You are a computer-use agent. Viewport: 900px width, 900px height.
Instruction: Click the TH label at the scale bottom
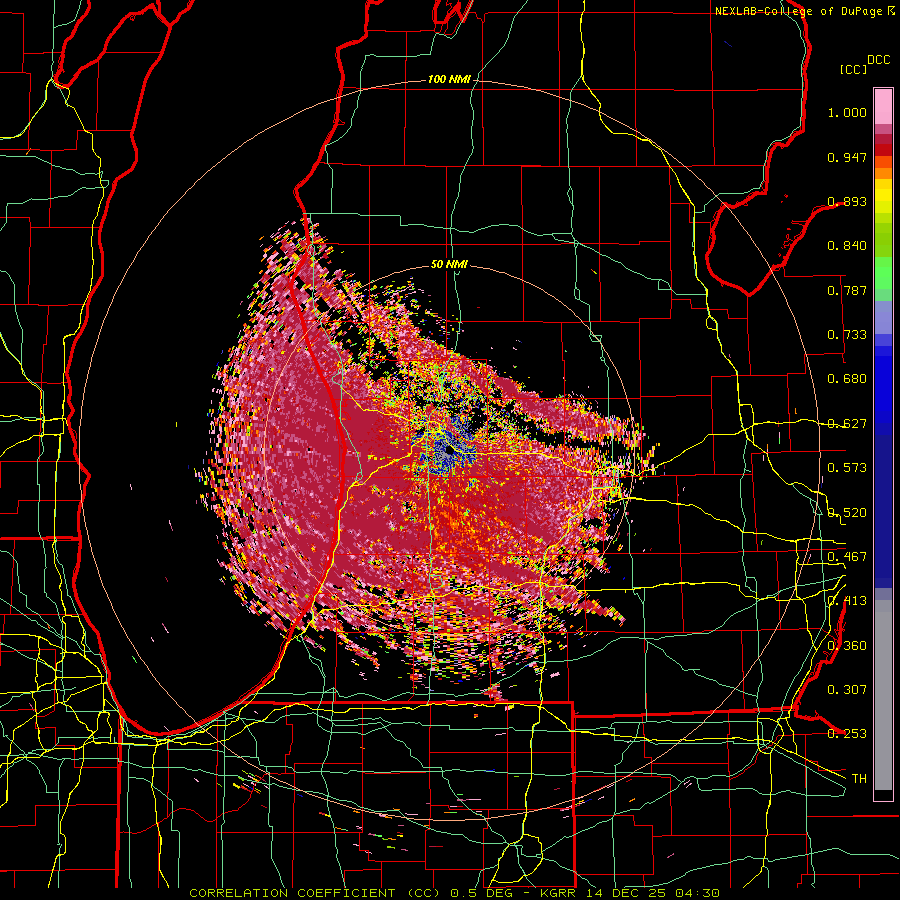point(859,779)
